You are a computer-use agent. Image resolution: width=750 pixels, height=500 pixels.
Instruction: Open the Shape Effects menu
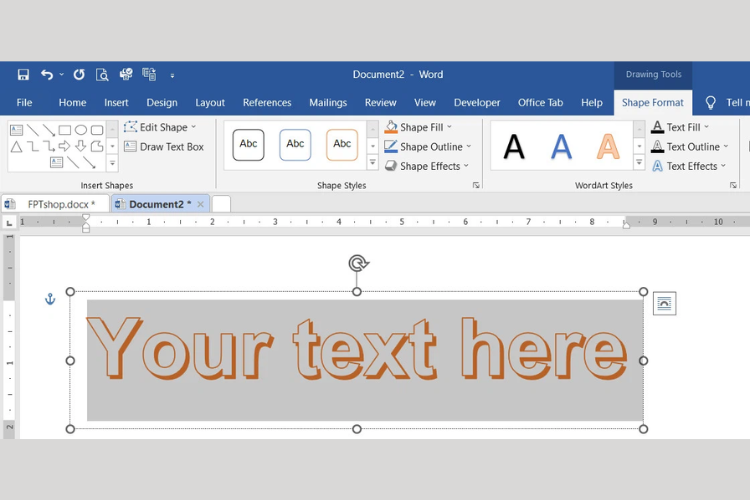(x=427, y=166)
